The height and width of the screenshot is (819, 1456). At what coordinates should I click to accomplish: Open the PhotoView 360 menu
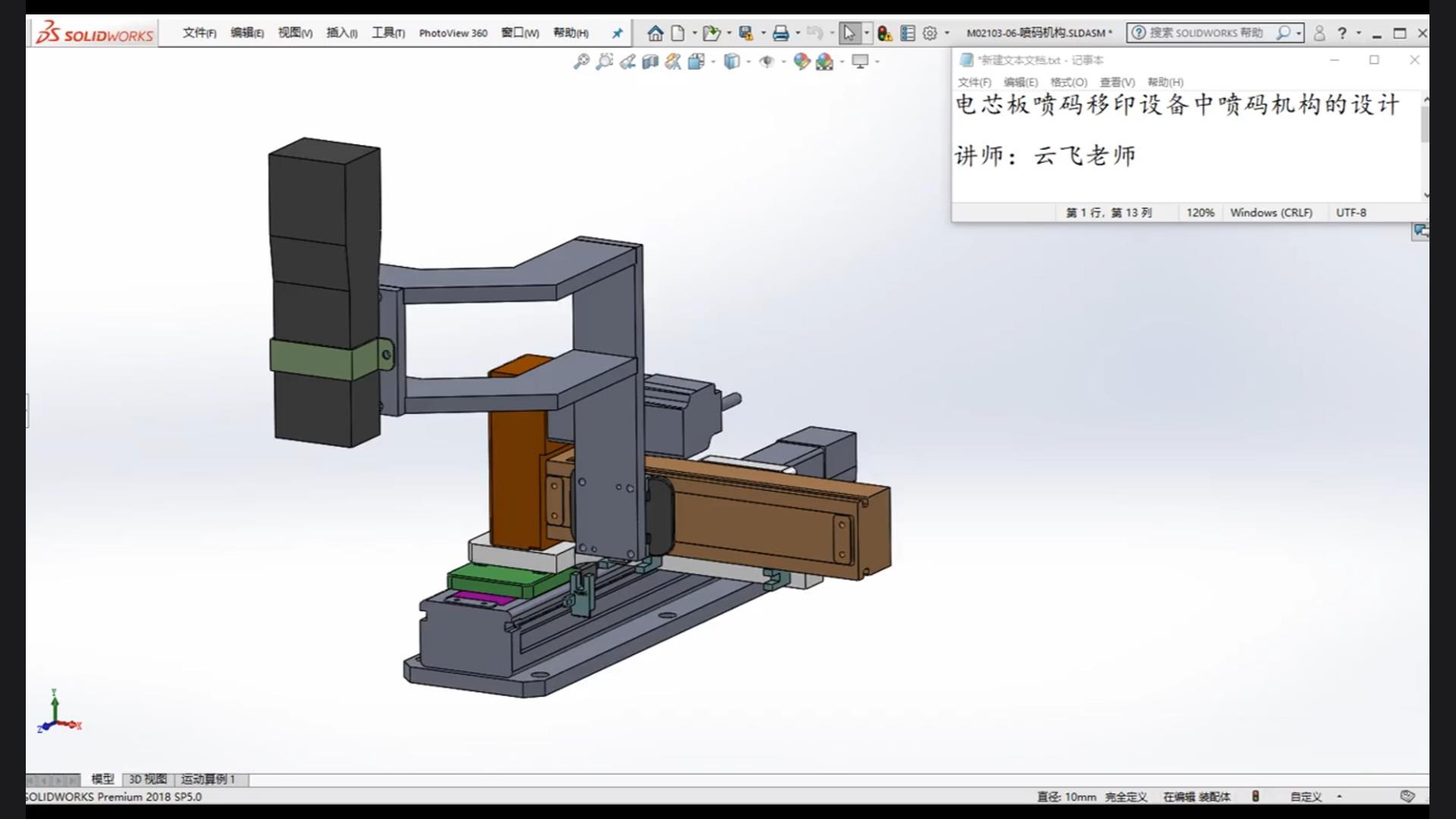(453, 33)
